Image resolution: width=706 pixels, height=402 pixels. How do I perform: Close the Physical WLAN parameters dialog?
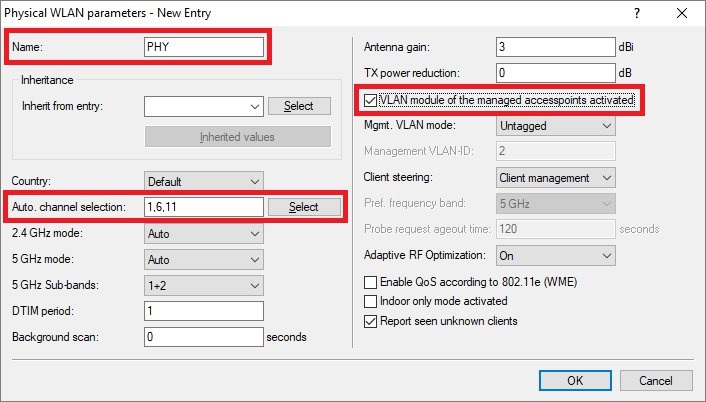(682, 14)
